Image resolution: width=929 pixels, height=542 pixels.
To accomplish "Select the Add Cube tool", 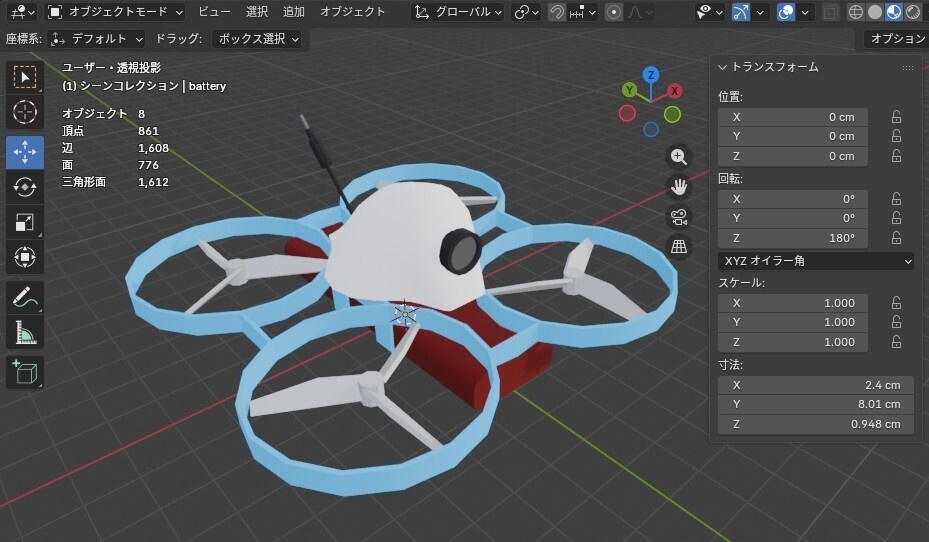I will 25,372.
